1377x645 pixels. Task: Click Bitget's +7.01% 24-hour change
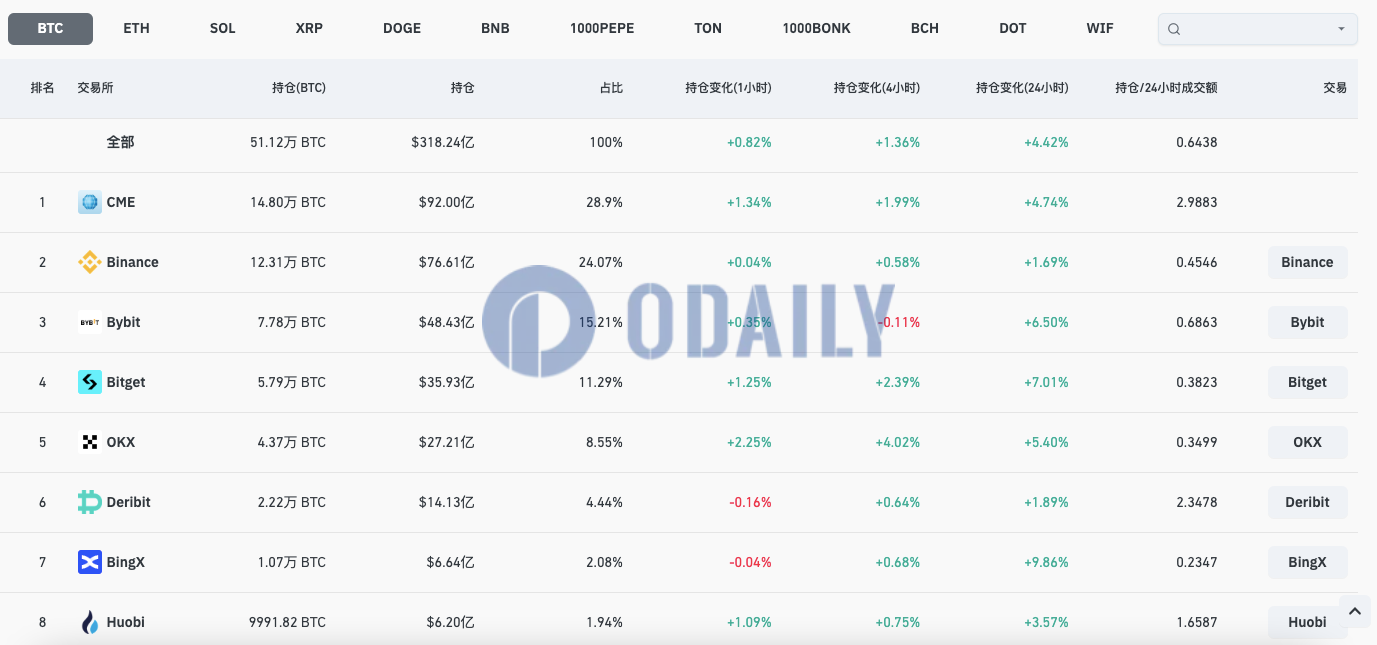point(1046,382)
